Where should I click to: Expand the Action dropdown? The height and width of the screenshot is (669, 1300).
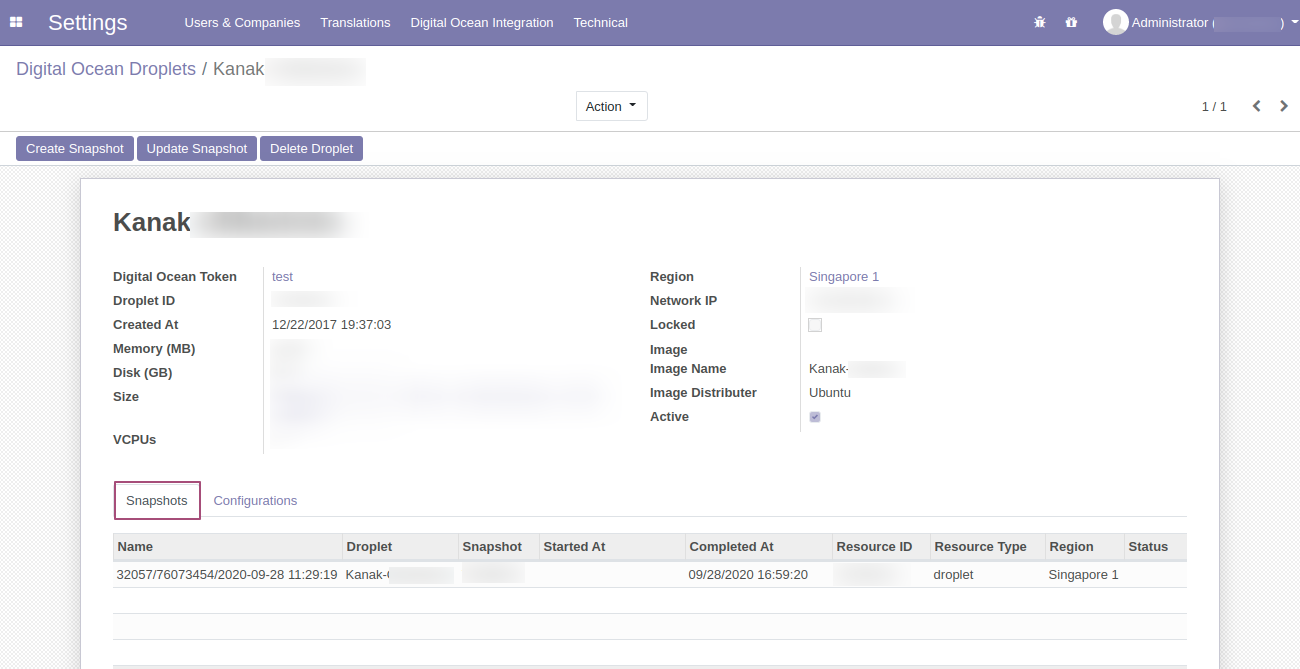coord(611,106)
